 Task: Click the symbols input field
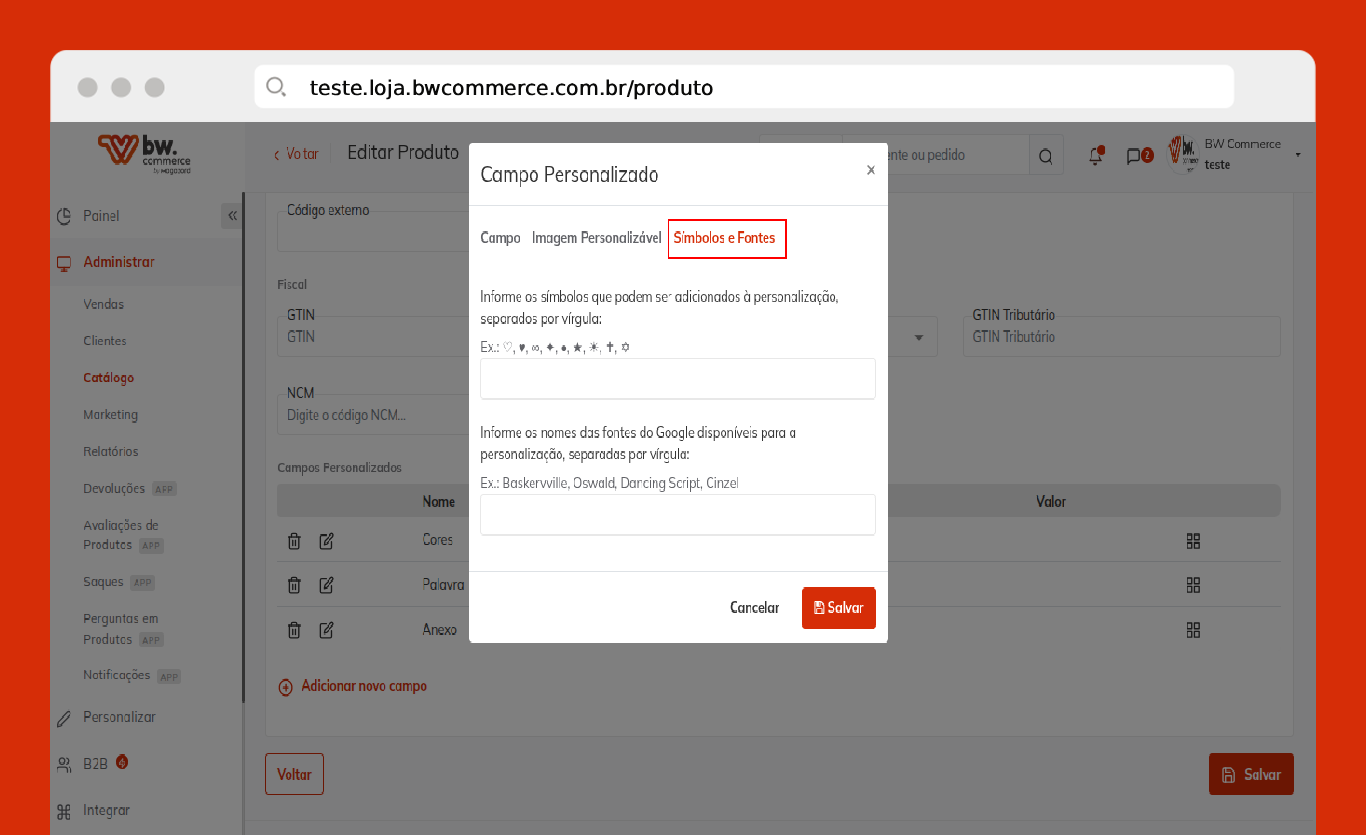click(x=677, y=379)
